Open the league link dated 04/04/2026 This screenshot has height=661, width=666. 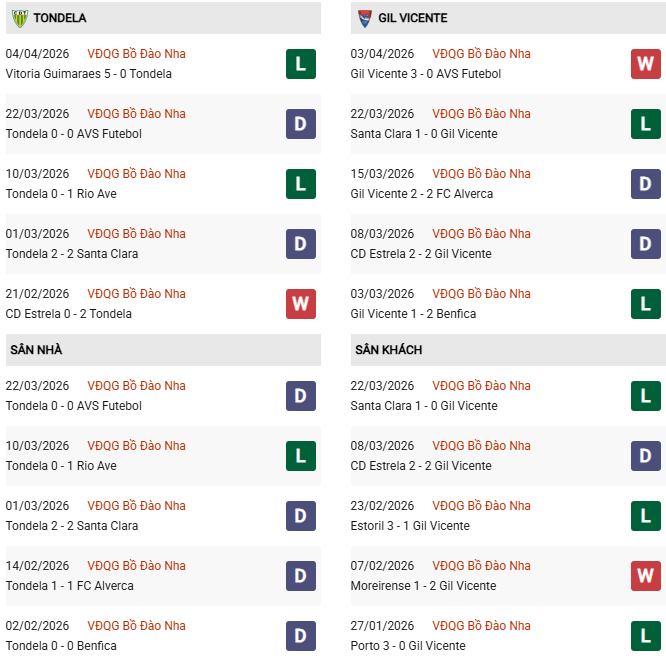tap(136, 54)
